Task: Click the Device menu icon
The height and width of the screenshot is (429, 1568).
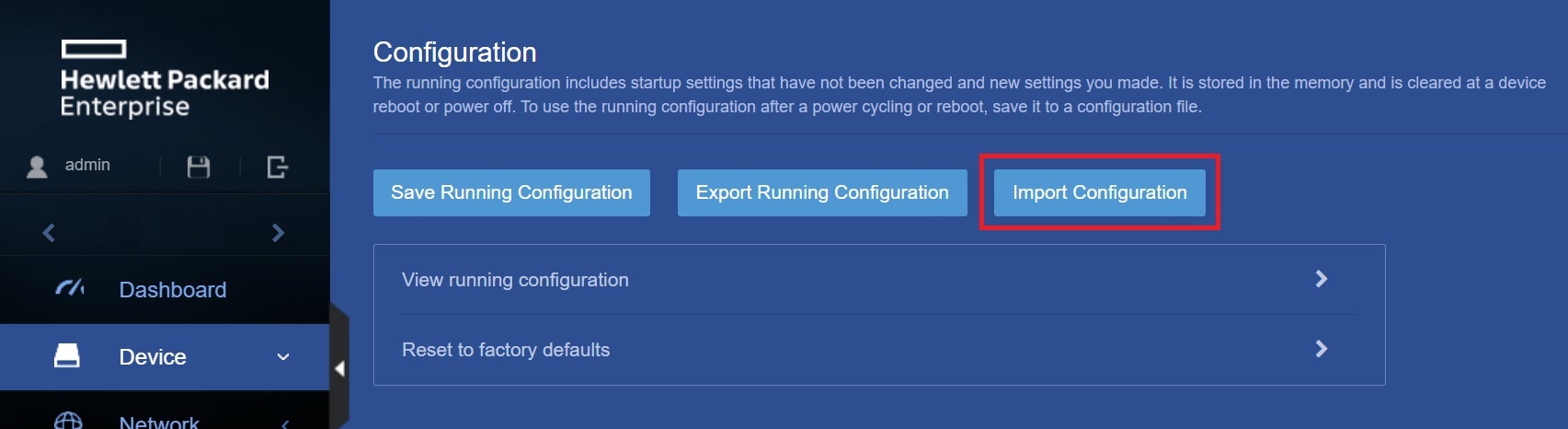Action: [67, 356]
